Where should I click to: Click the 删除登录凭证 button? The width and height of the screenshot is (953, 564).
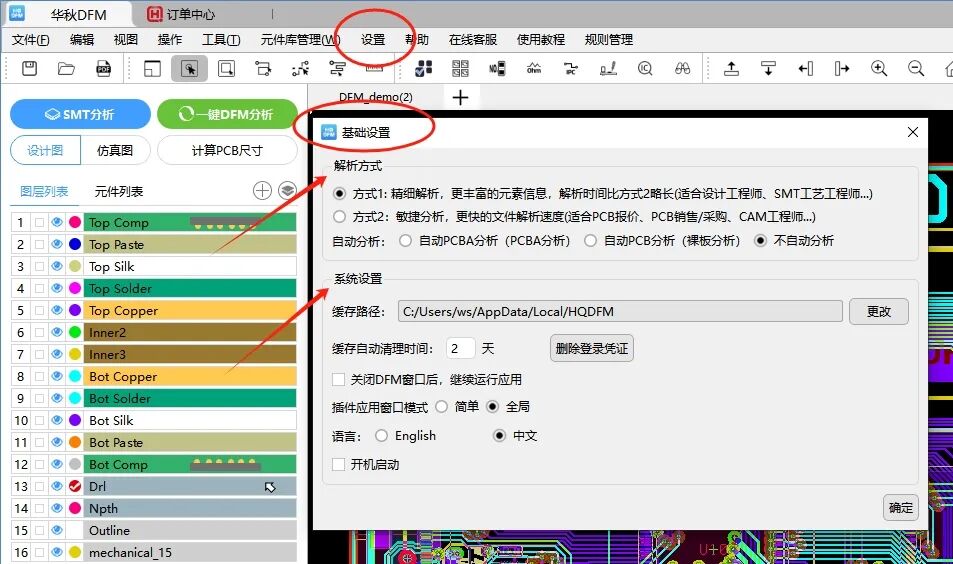591,348
